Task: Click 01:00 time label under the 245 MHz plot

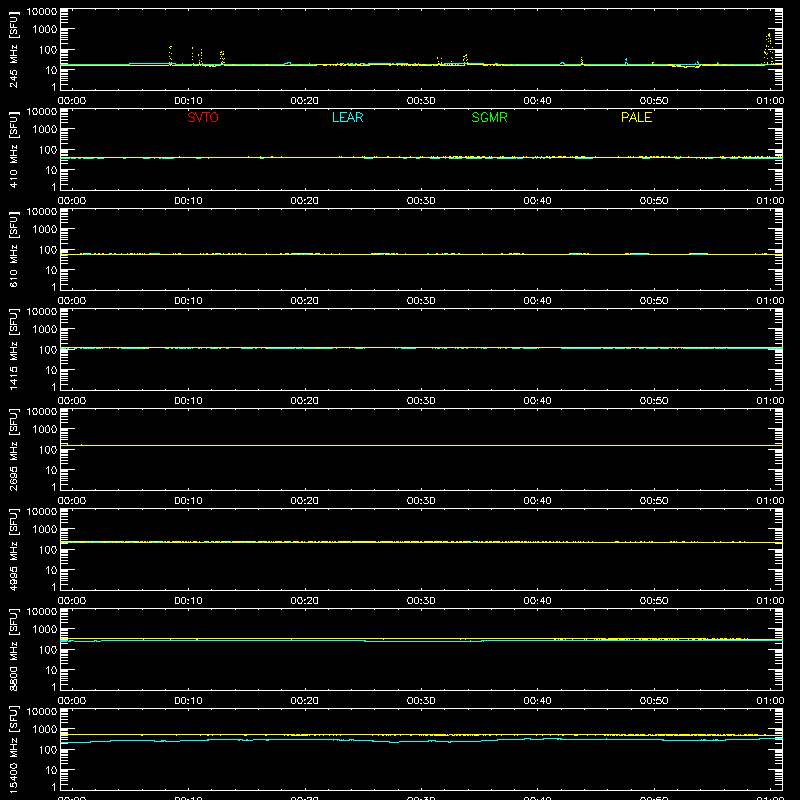Action: [x=770, y=101]
